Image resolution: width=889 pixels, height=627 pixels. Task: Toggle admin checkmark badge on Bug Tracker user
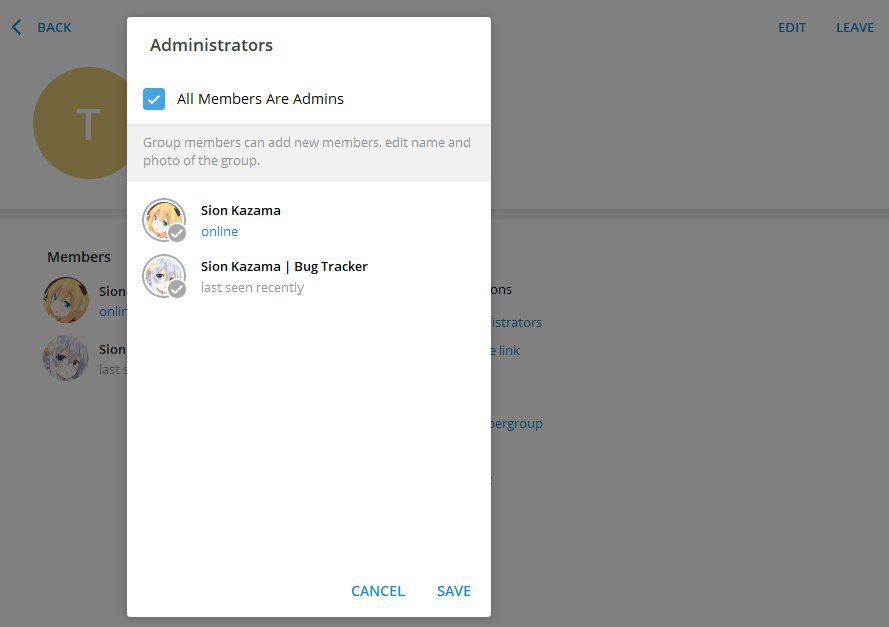[177, 289]
